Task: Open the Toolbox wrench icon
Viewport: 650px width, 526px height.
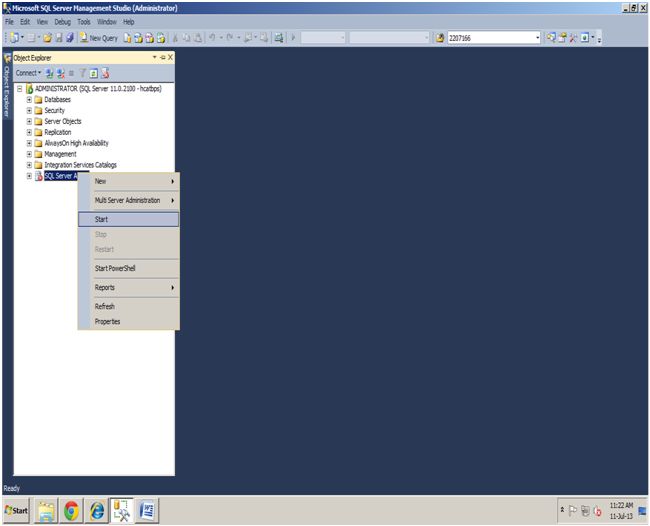Action: coord(573,38)
